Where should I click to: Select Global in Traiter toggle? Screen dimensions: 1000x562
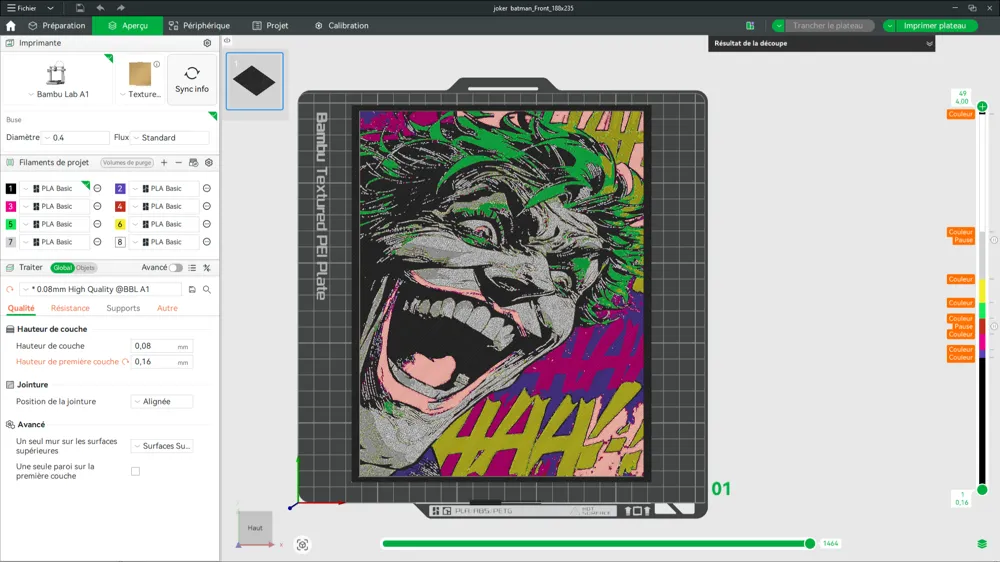point(62,268)
